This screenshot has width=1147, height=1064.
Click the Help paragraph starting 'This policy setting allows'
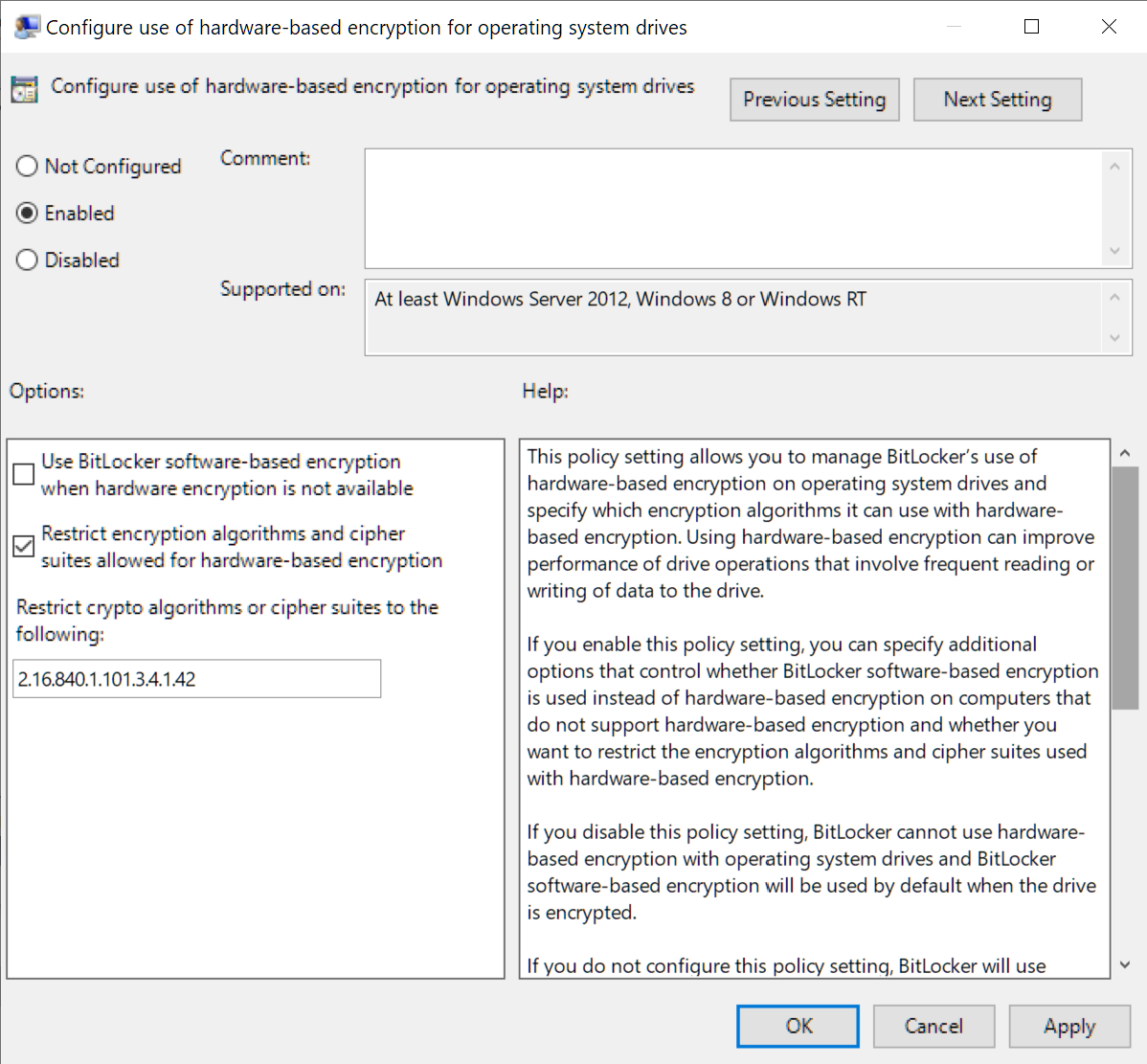click(x=811, y=523)
